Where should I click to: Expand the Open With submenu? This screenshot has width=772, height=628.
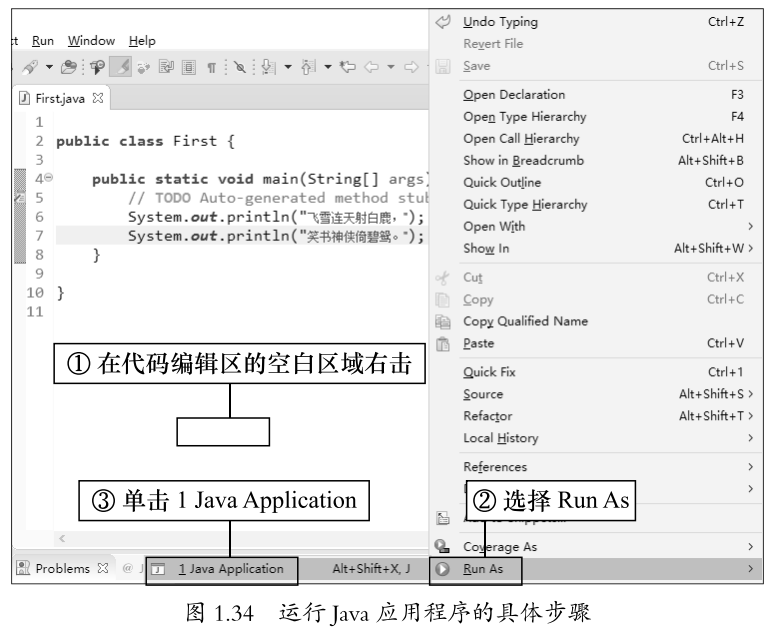coord(595,226)
